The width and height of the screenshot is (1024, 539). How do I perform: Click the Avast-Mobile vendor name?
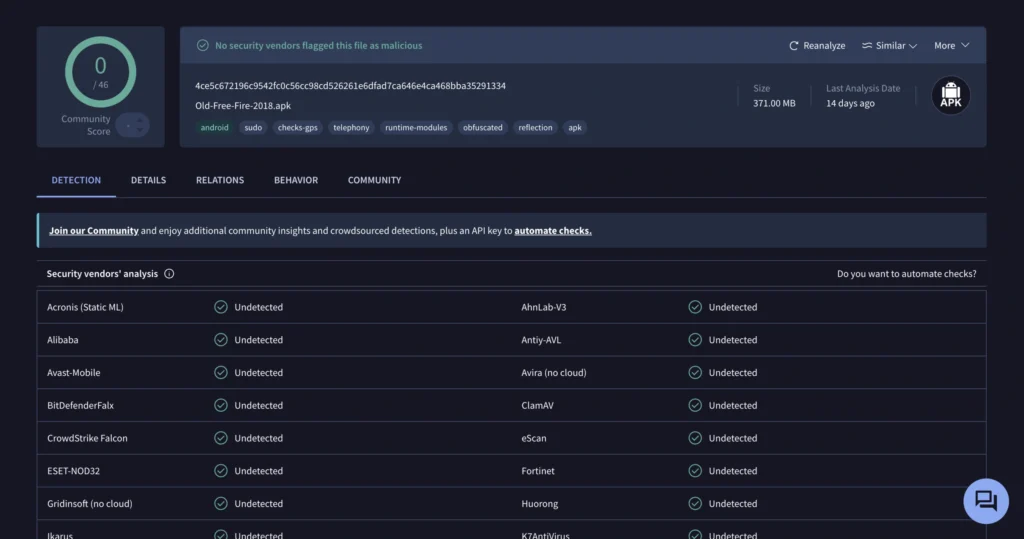[74, 372]
